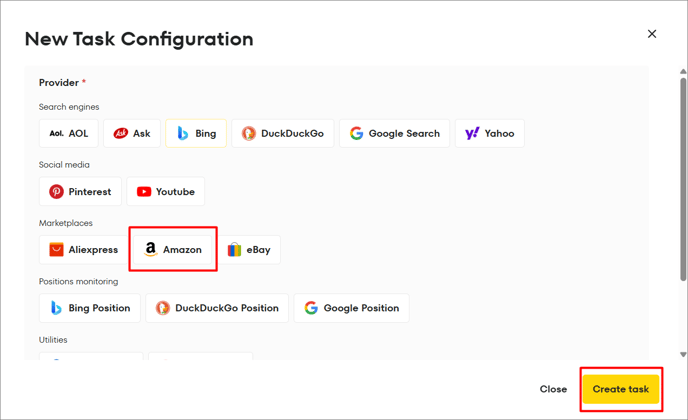Click the Ask logo icon
Image resolution: width=688 pixels, height=420 pixels.
click(x=121, y=133)
